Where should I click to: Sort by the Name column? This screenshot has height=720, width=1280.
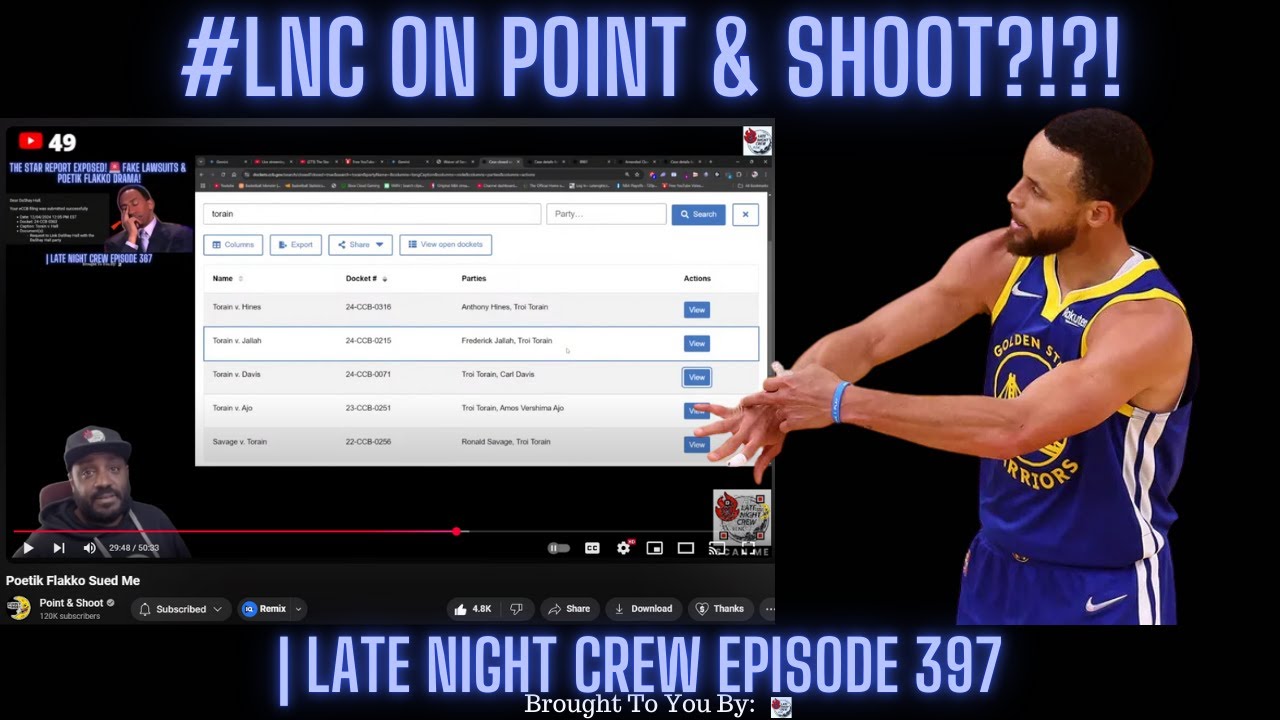tap(228, 278)
